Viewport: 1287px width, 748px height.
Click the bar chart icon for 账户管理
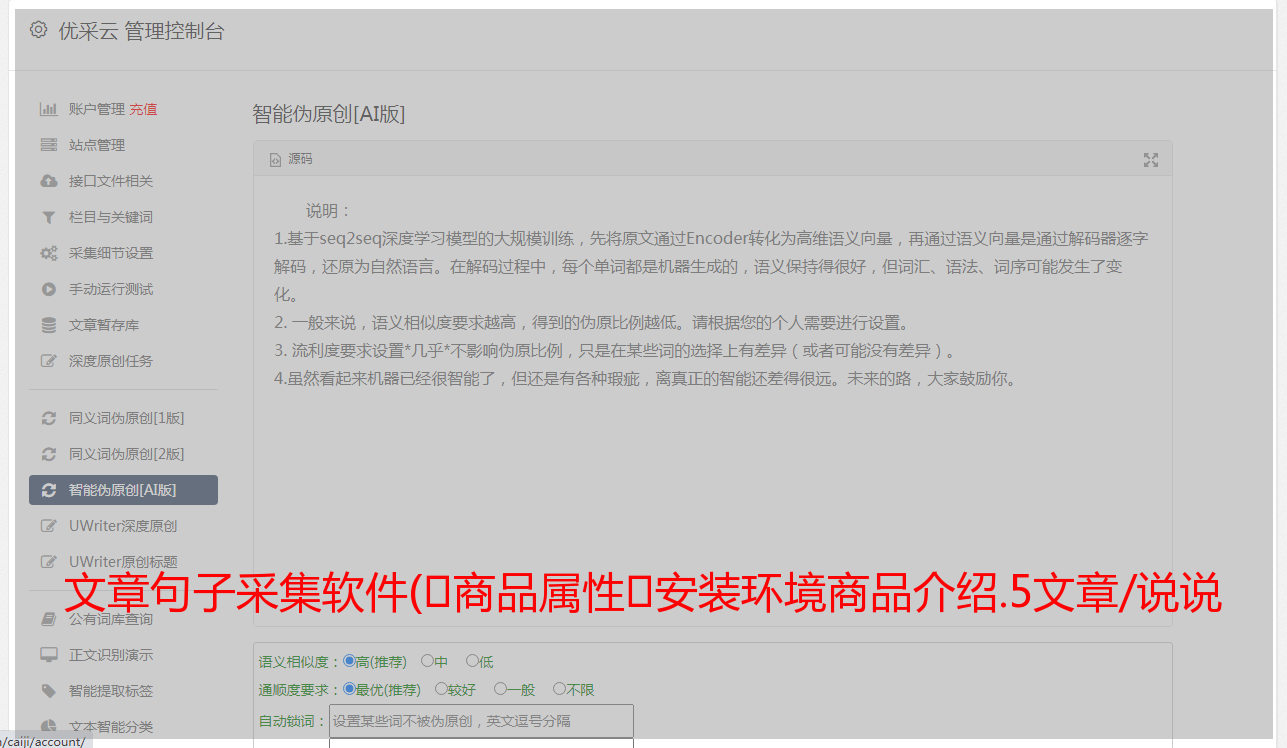pyautogui.click(x=48, y=109)
